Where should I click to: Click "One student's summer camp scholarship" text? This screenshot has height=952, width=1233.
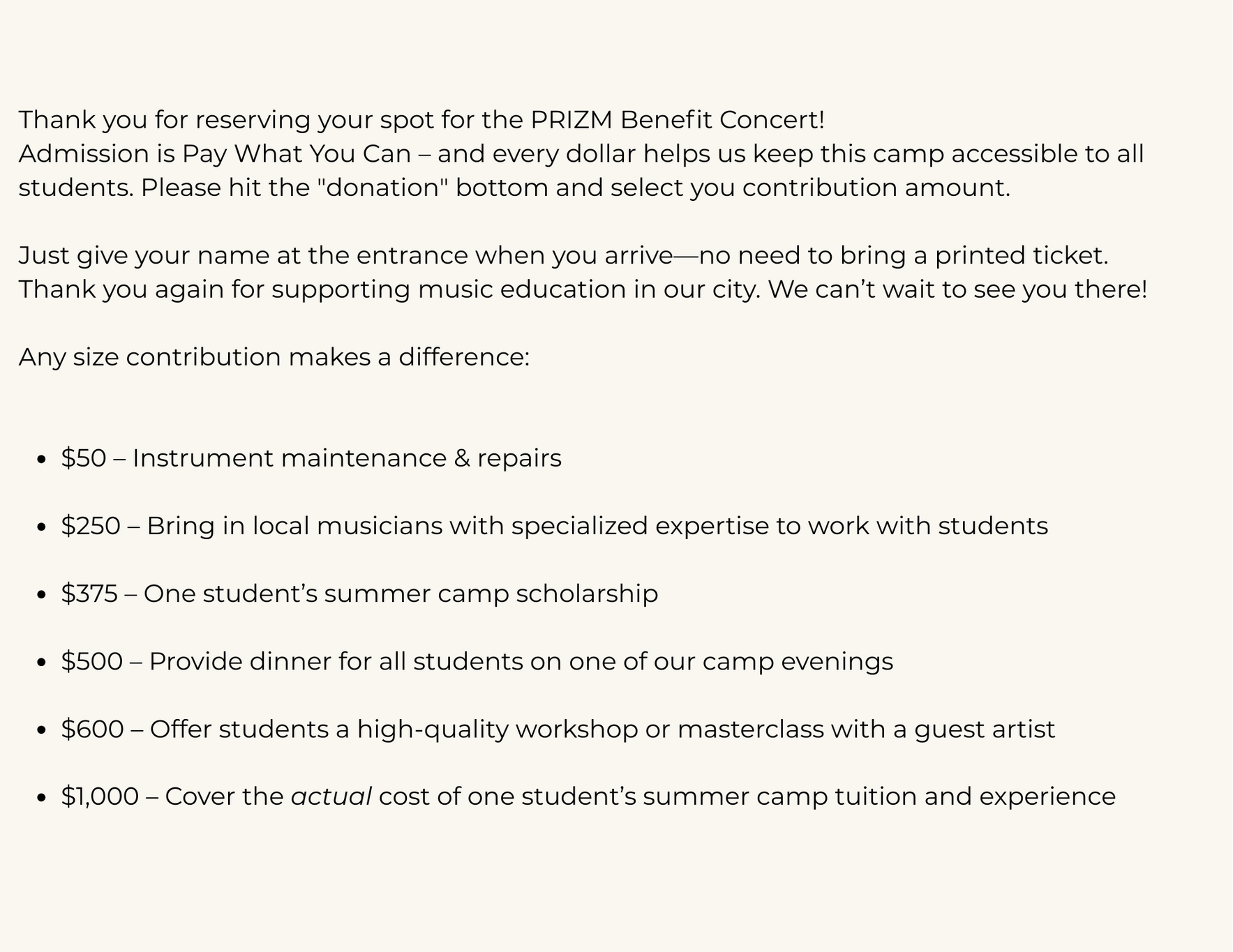pos(401,594)
